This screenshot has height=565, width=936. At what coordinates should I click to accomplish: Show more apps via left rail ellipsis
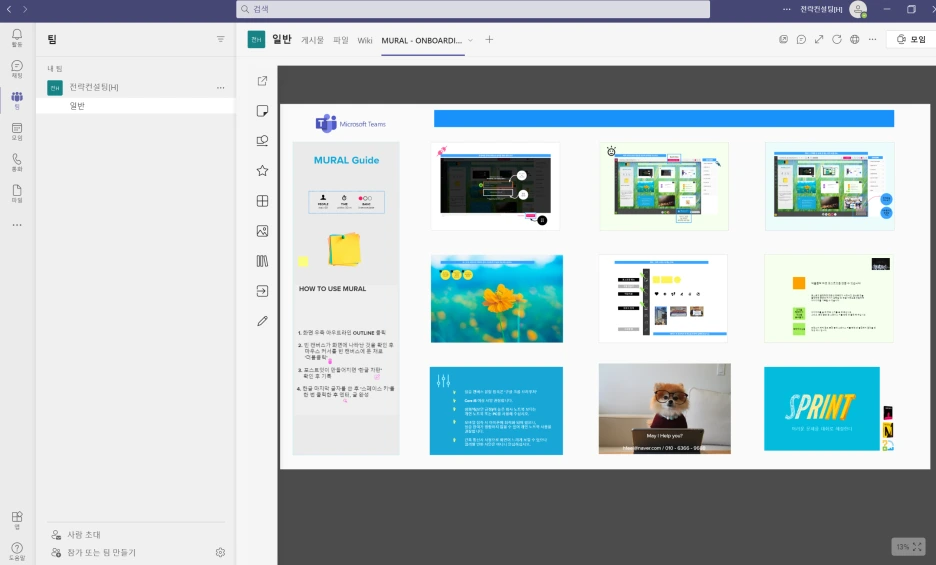[17, 225]
